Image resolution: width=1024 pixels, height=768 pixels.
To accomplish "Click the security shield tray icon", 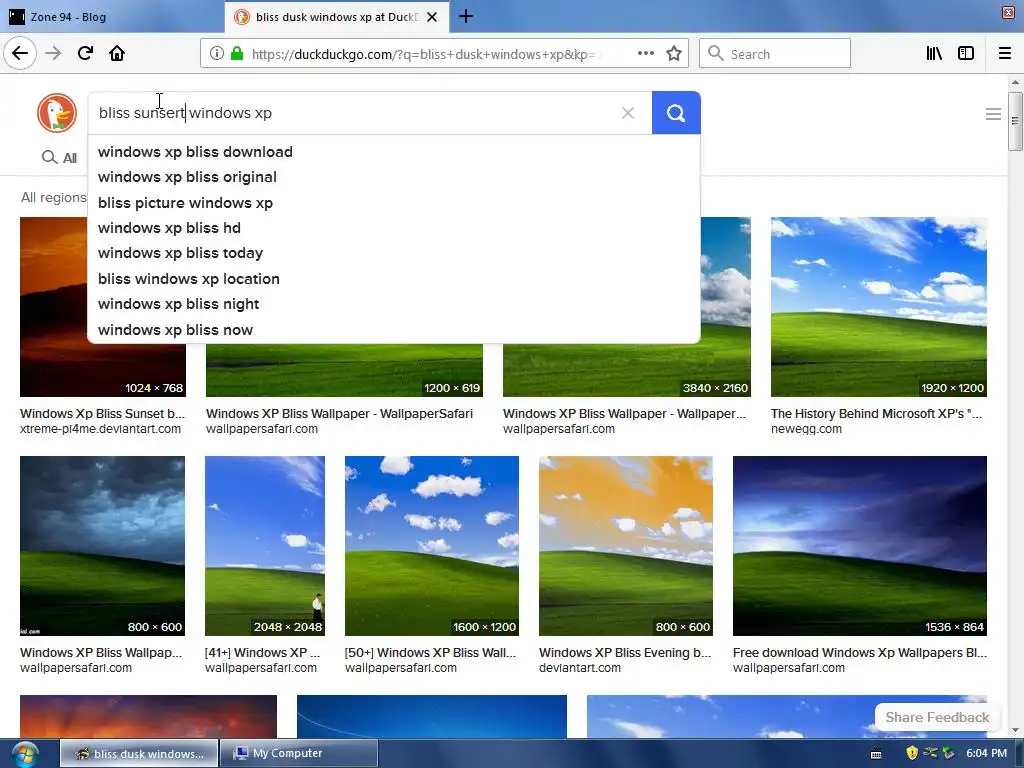I will 912,753.
